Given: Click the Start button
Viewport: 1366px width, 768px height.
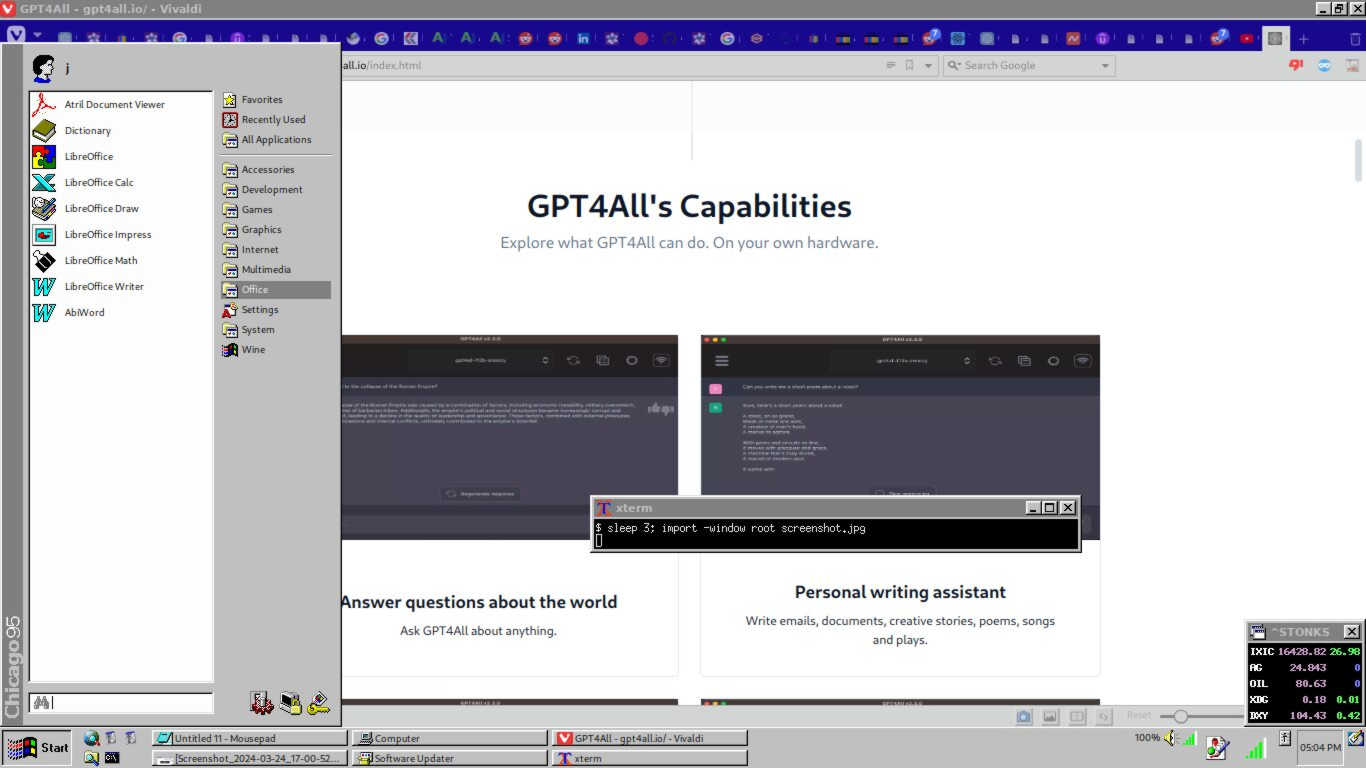Looking at the screenshot, I should 38,747.
